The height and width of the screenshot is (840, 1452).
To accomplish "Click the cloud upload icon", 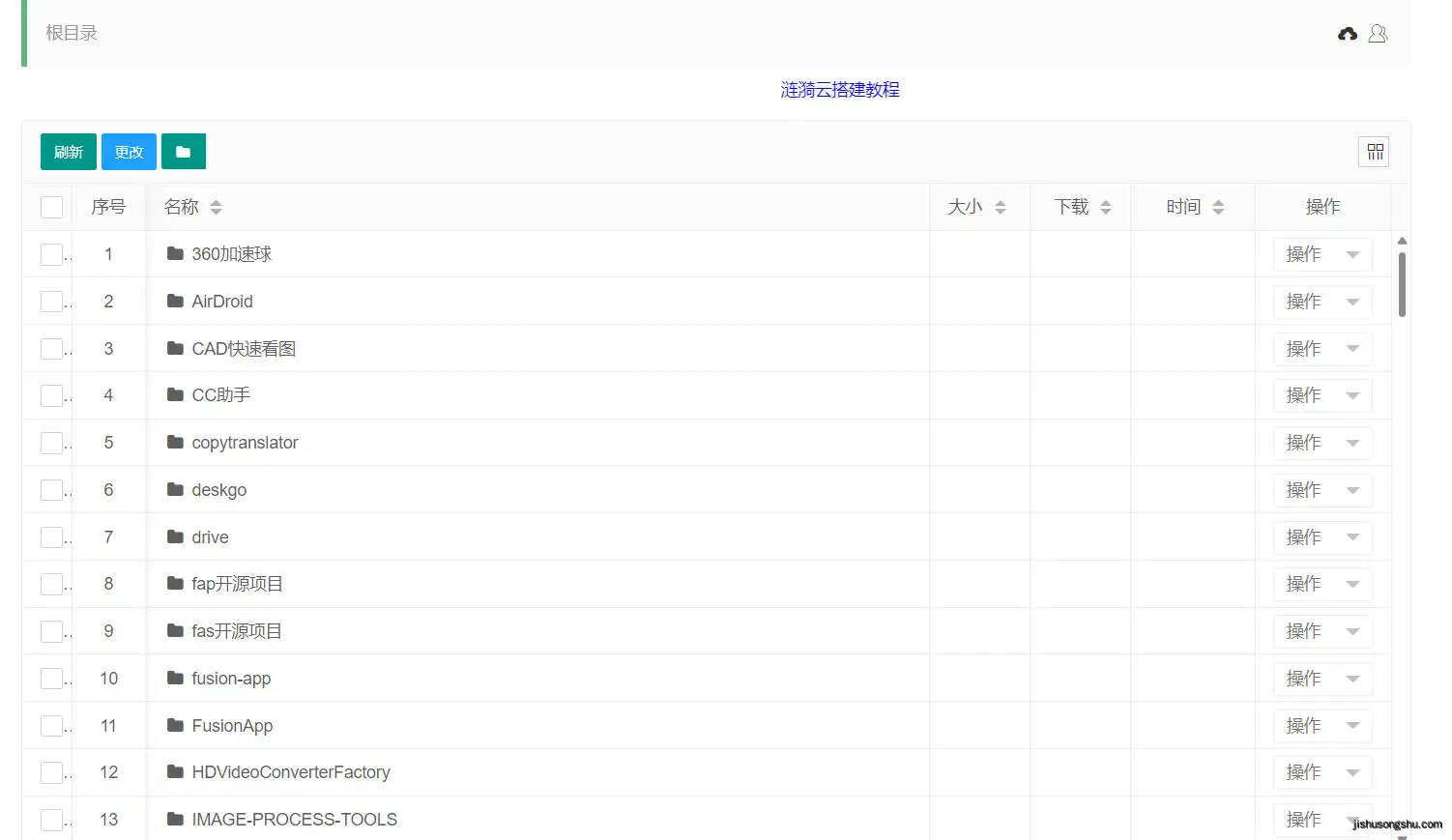I will [1348, 34].
